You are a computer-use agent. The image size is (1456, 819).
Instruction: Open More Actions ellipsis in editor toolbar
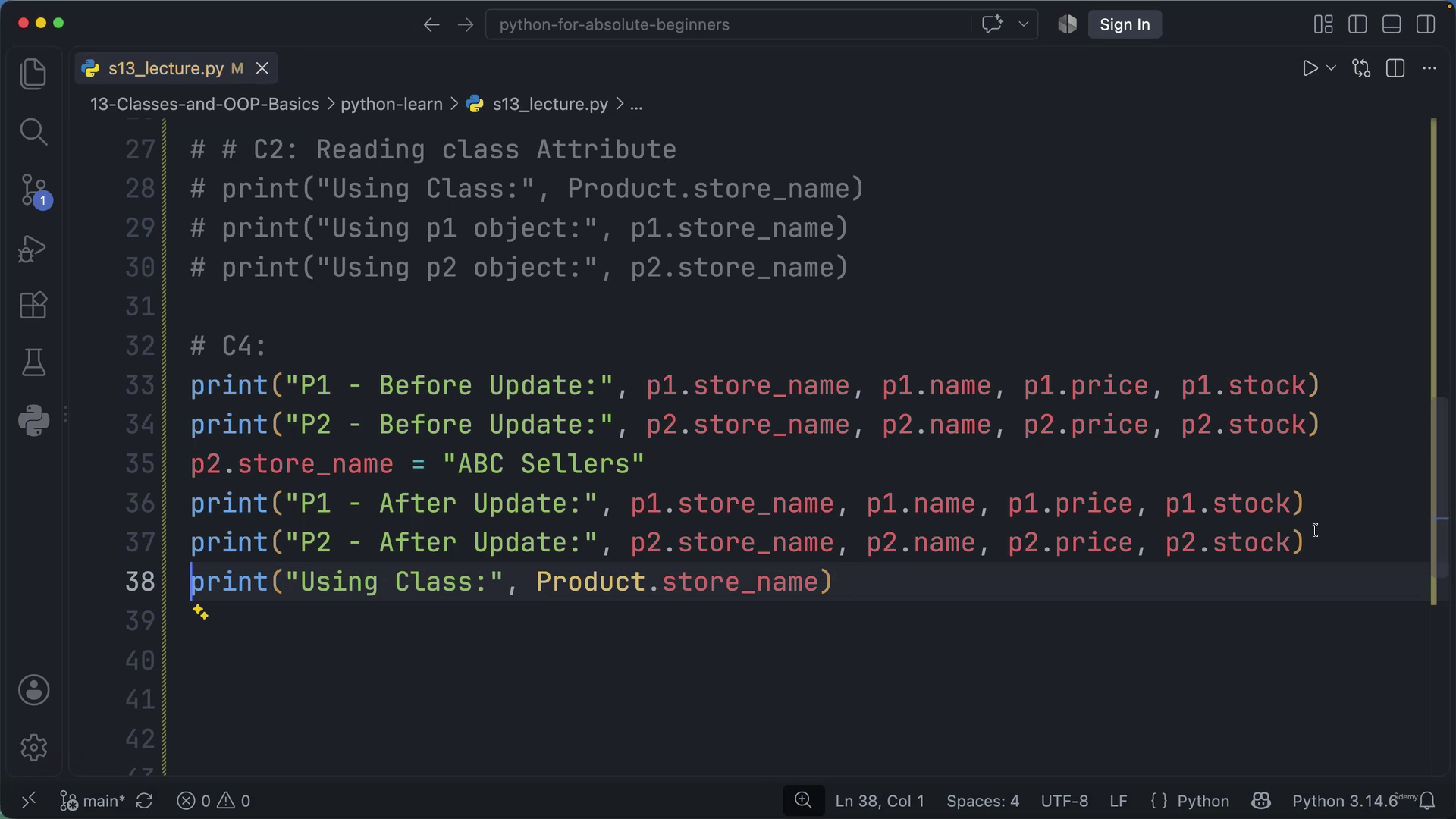(1429, 68)
